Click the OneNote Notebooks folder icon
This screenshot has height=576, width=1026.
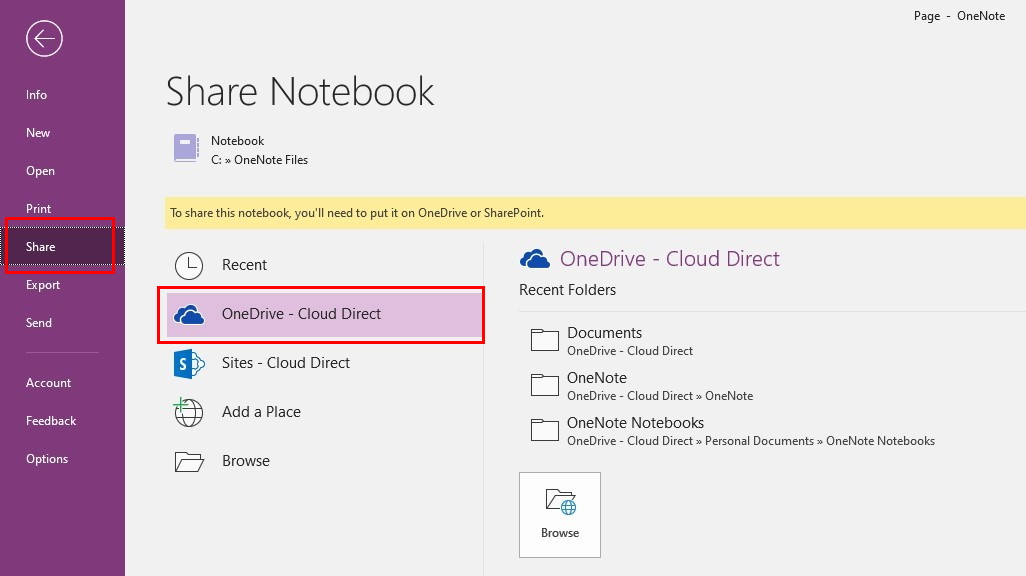(x=544, y=430)
